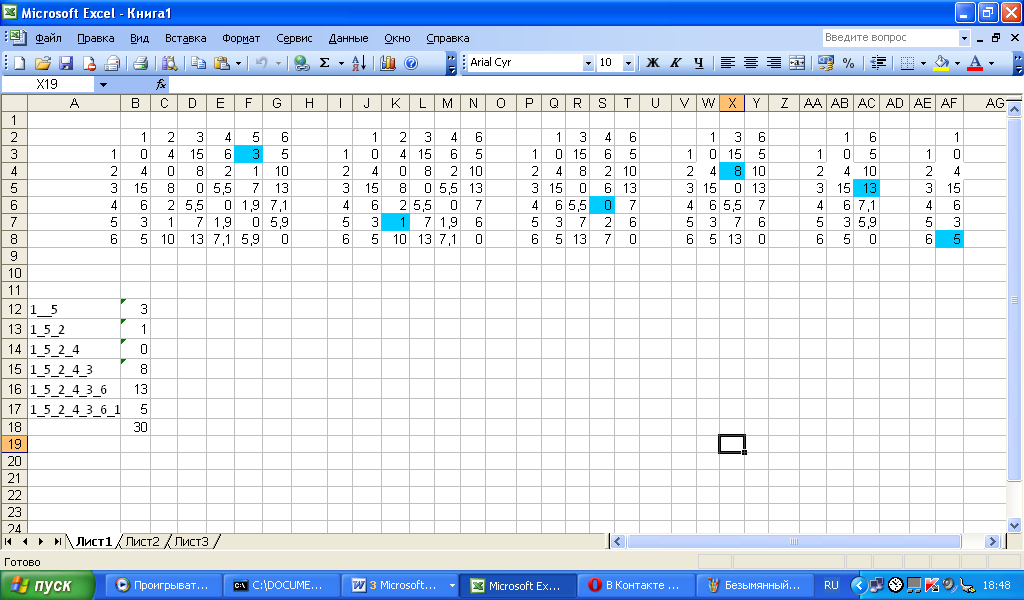Apply the yellow fill color bucket
This screenshot has width=1024, height=600.
coord(940,63)
